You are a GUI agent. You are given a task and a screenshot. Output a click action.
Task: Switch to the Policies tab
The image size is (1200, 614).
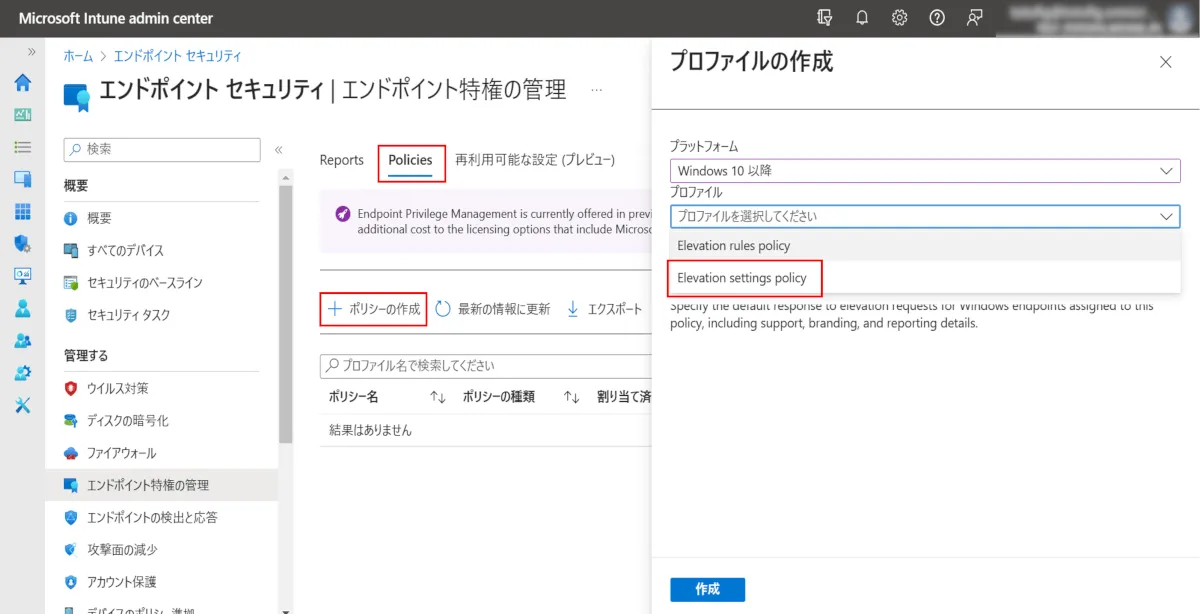[x=410, y=160]
